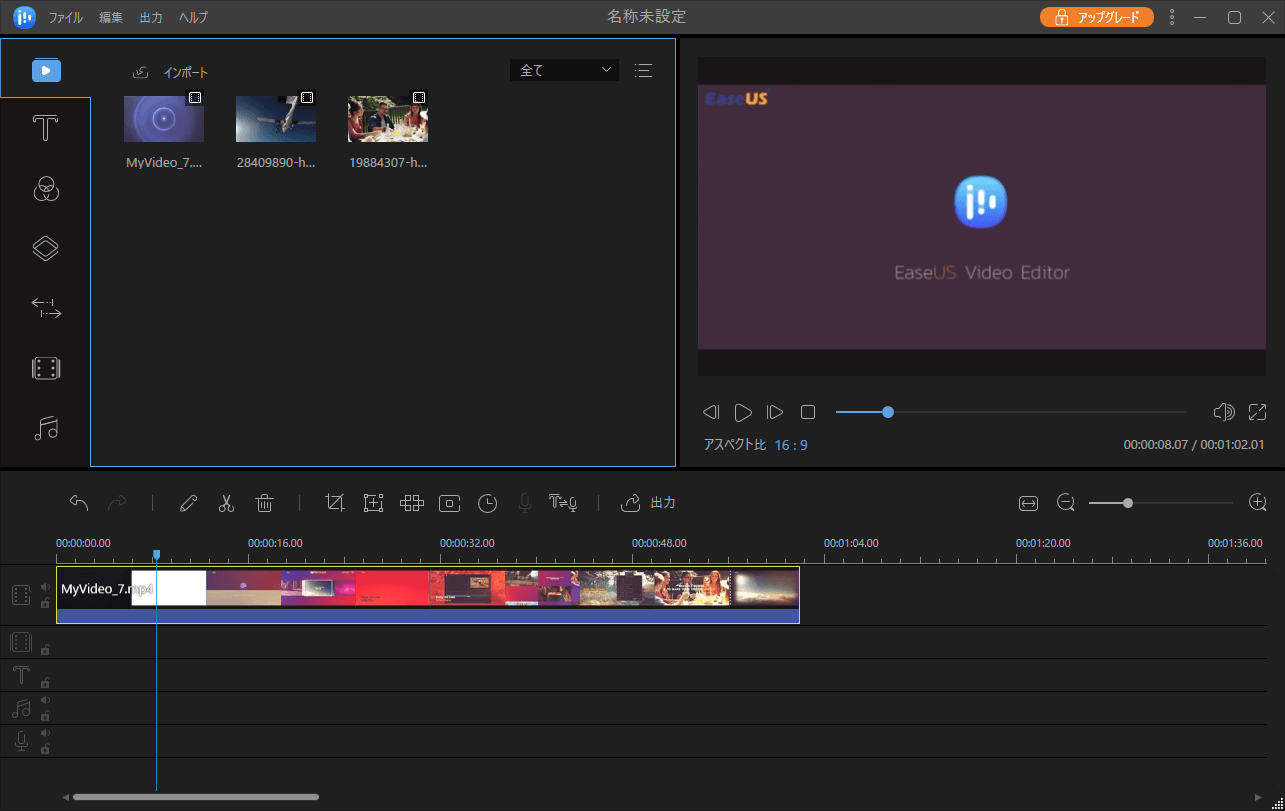Viewport: 1285px width, 811px height.
Task: Click the scissors Split tool
Action: [226, 503]
